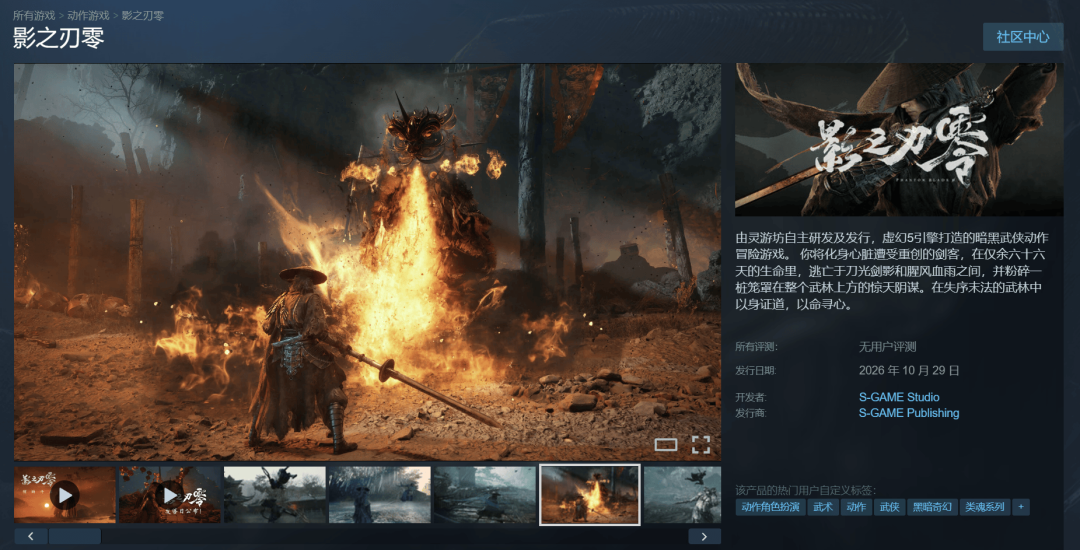Select the 动作 tag
This screenshot has width=1080, height=550.
click(x=856, y=507)
